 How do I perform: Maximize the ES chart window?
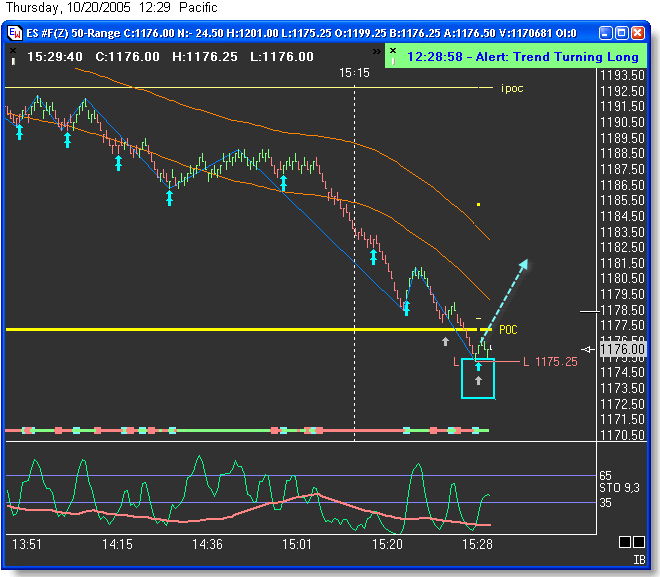(621, 33)
